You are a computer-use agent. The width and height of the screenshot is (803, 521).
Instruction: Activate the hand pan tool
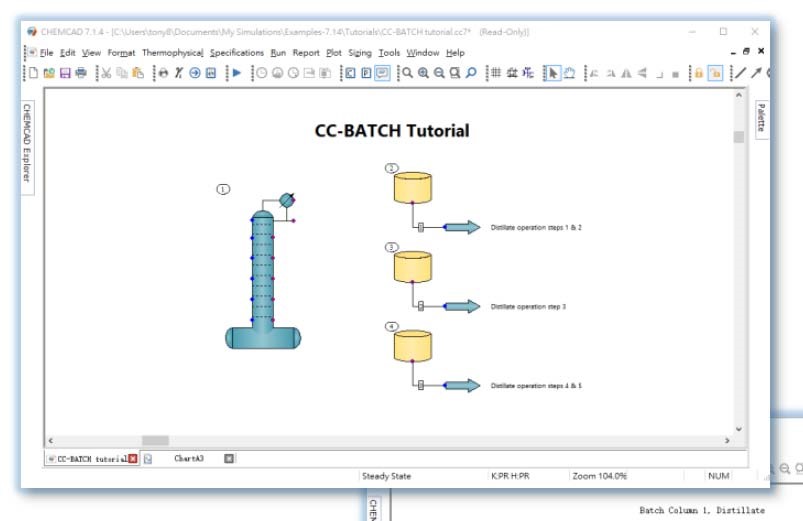[569, 73]
